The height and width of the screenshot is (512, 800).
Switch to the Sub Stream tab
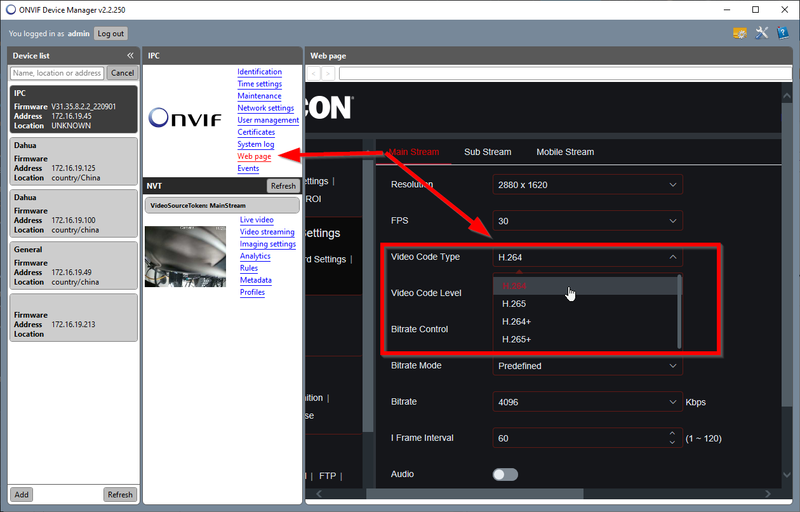(488, 152)
